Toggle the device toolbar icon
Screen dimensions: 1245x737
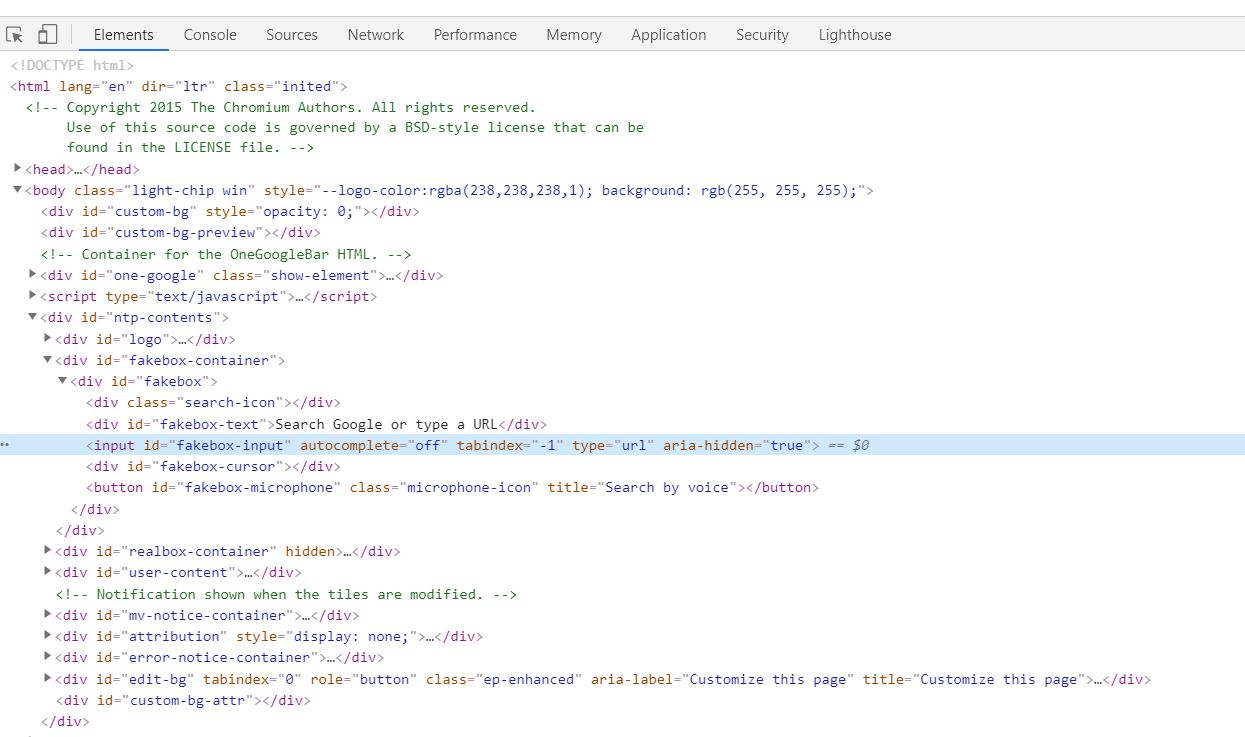click(x=47, y=35)
